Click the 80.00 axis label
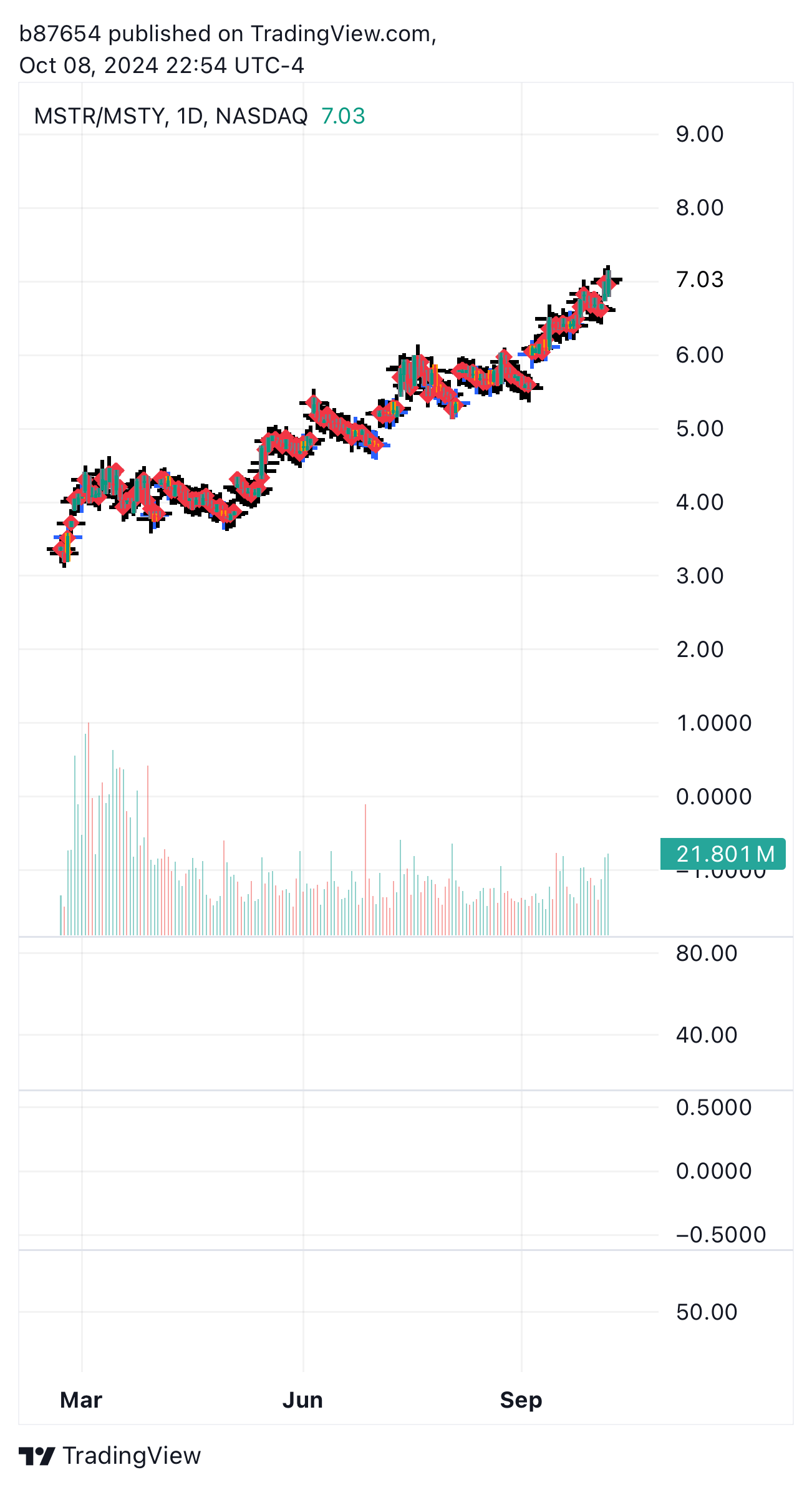 tap(707, 953)
